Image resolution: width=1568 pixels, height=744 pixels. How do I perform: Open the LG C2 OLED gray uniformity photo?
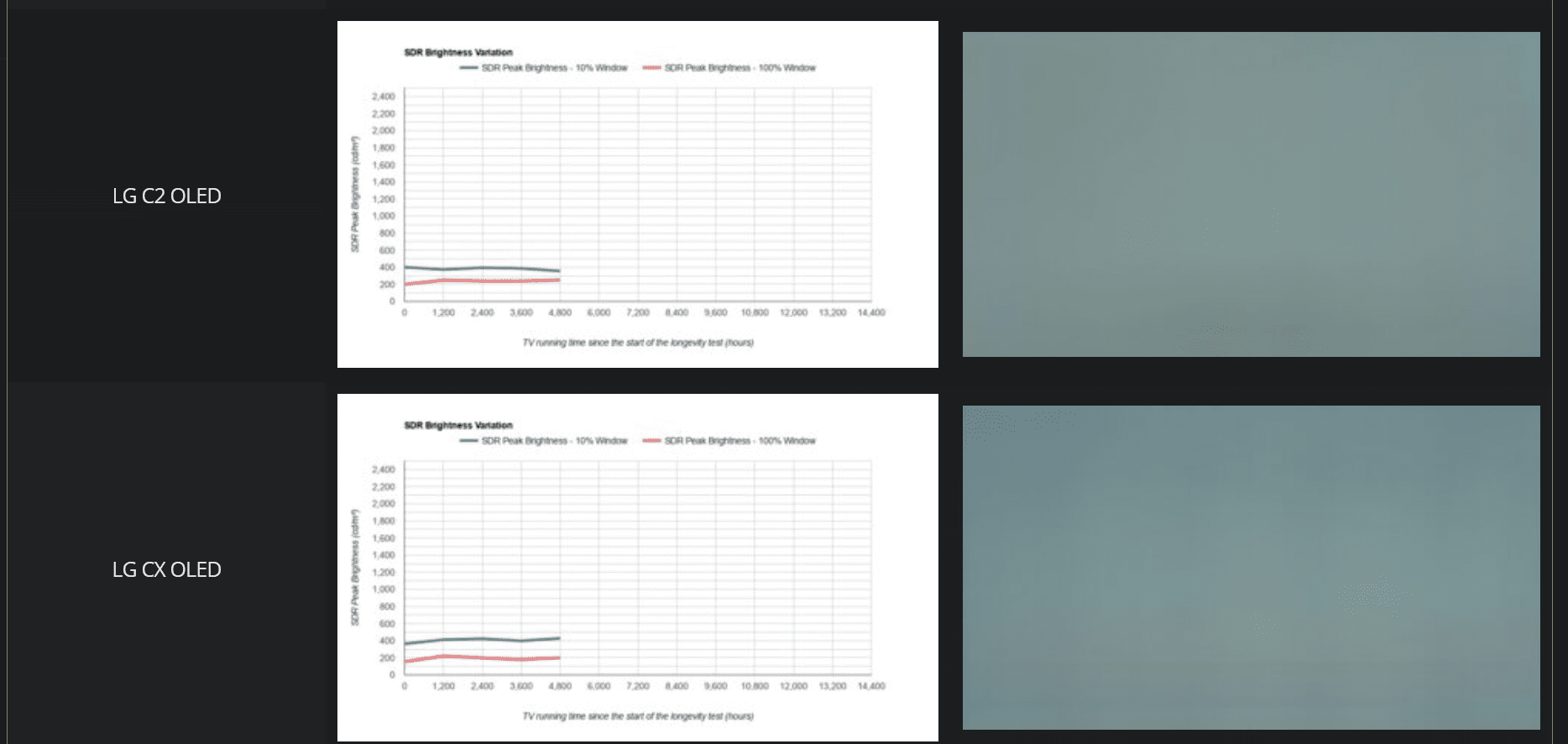[1251, 194]
